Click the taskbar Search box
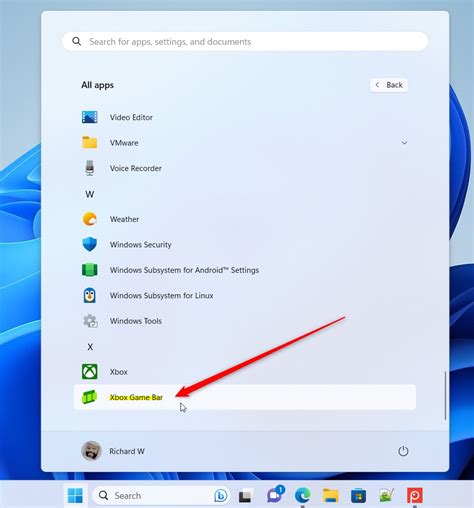Viewport: 474px width, 508px height. (x=161, y=496)
